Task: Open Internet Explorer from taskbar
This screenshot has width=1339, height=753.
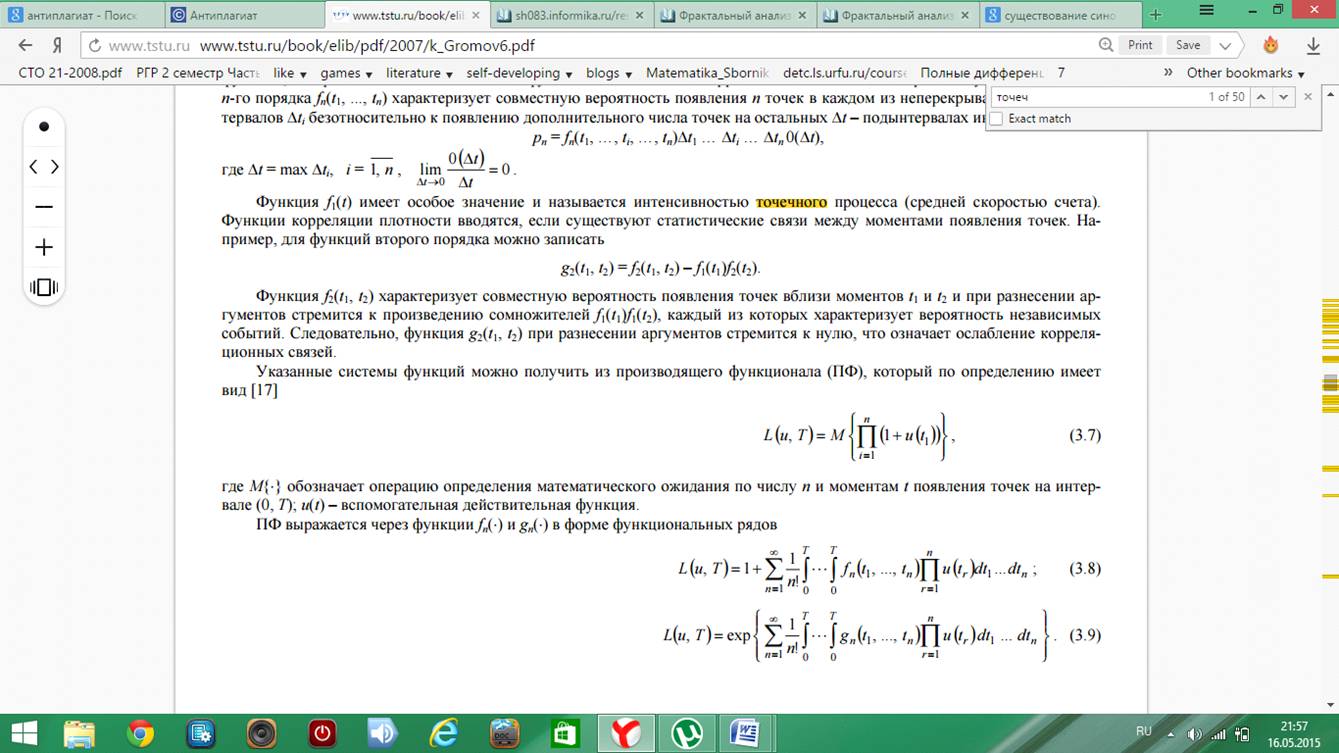Action: point(442,733)
